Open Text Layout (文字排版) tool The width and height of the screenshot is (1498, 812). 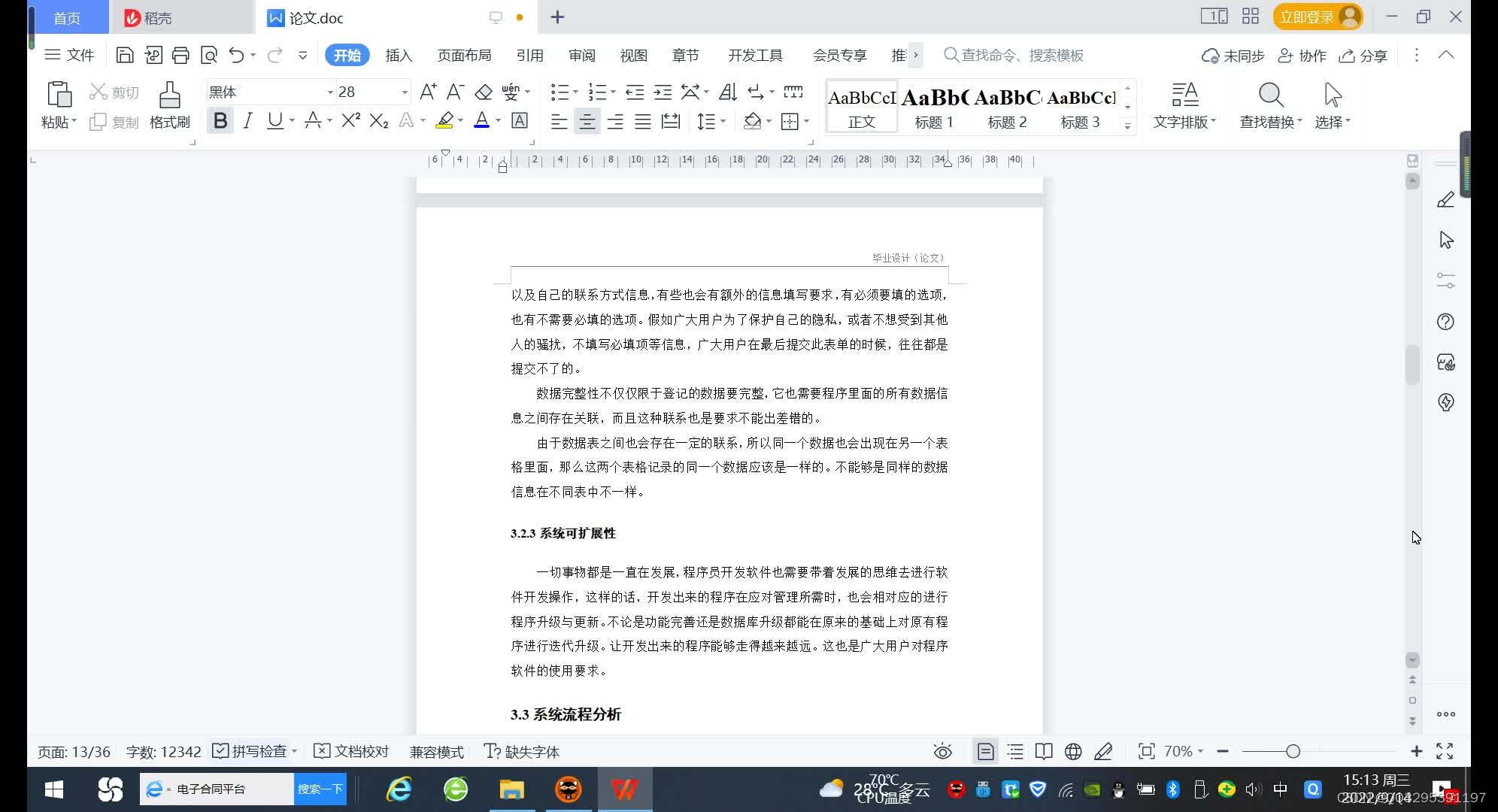click(1184, 105)
